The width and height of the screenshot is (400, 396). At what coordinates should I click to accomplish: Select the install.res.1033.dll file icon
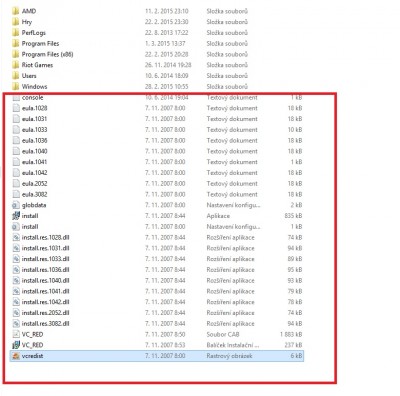pos(16,259)
